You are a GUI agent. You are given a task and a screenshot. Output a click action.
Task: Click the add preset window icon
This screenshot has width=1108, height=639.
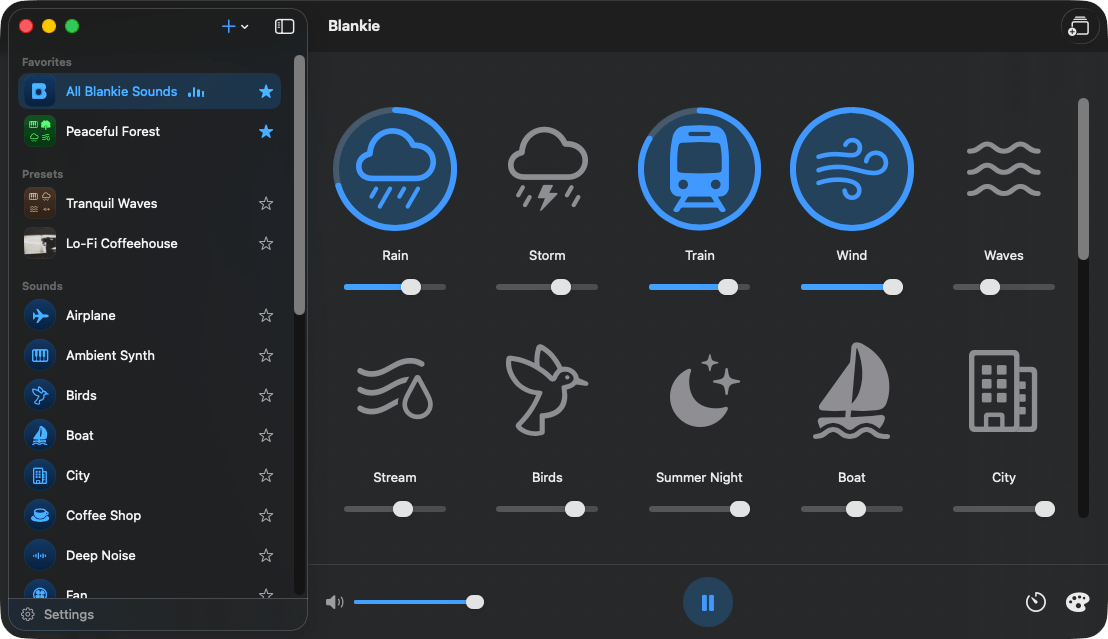(x=1079, y=26)
